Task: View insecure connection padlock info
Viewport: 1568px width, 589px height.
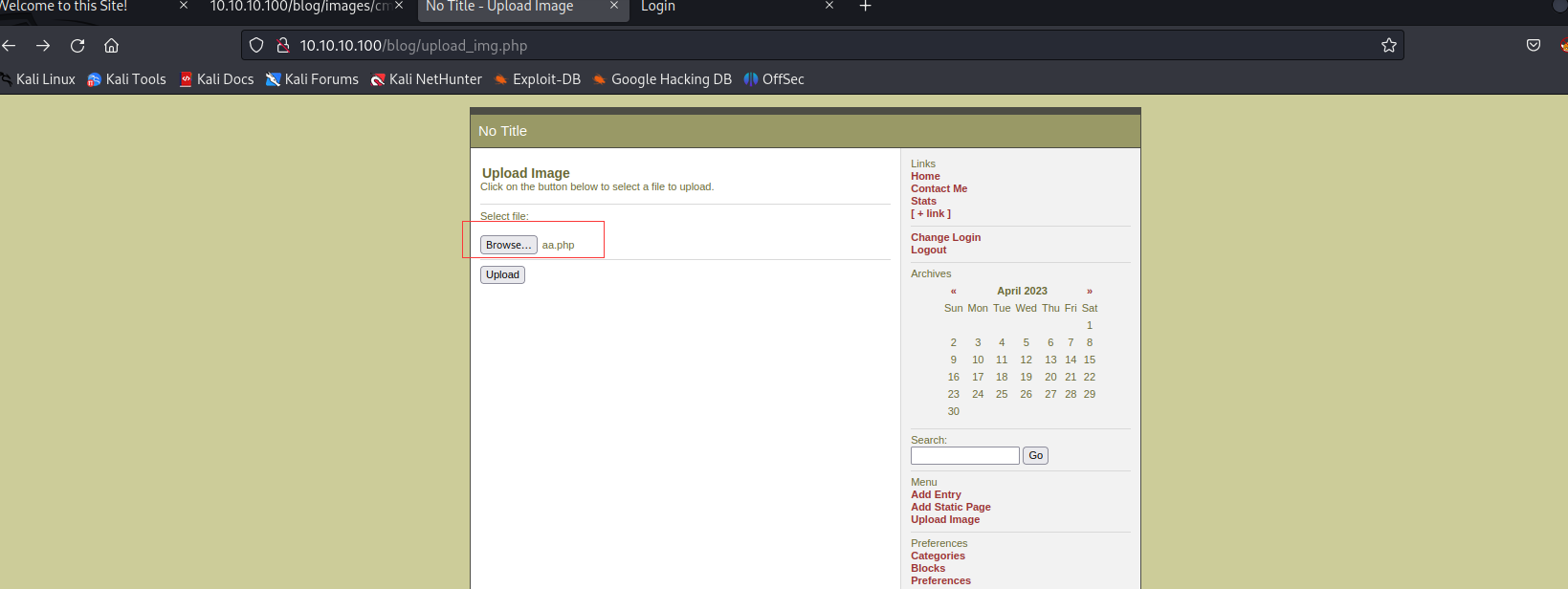Action: [283, 45]
